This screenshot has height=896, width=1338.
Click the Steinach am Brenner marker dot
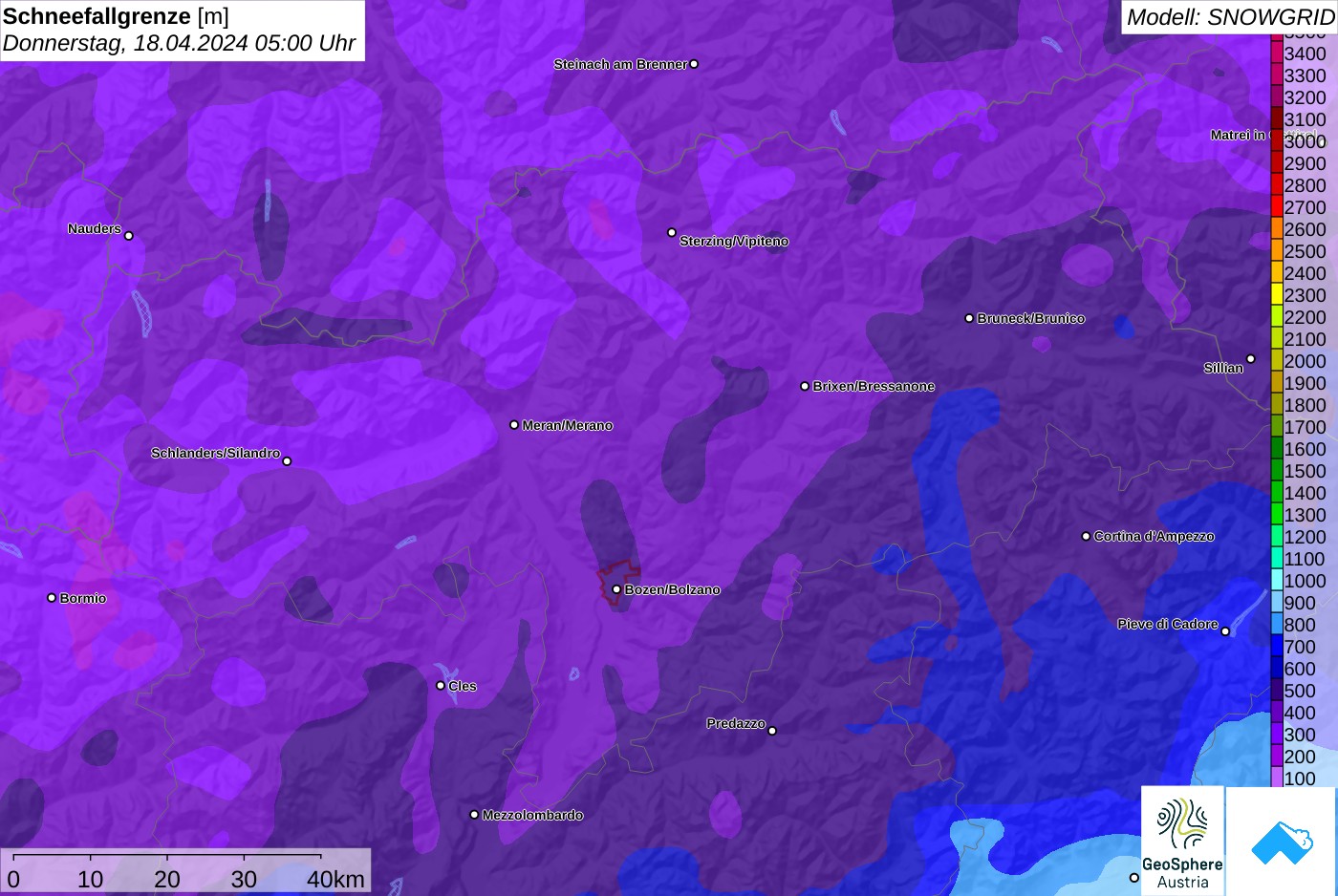tap(694, 64)
